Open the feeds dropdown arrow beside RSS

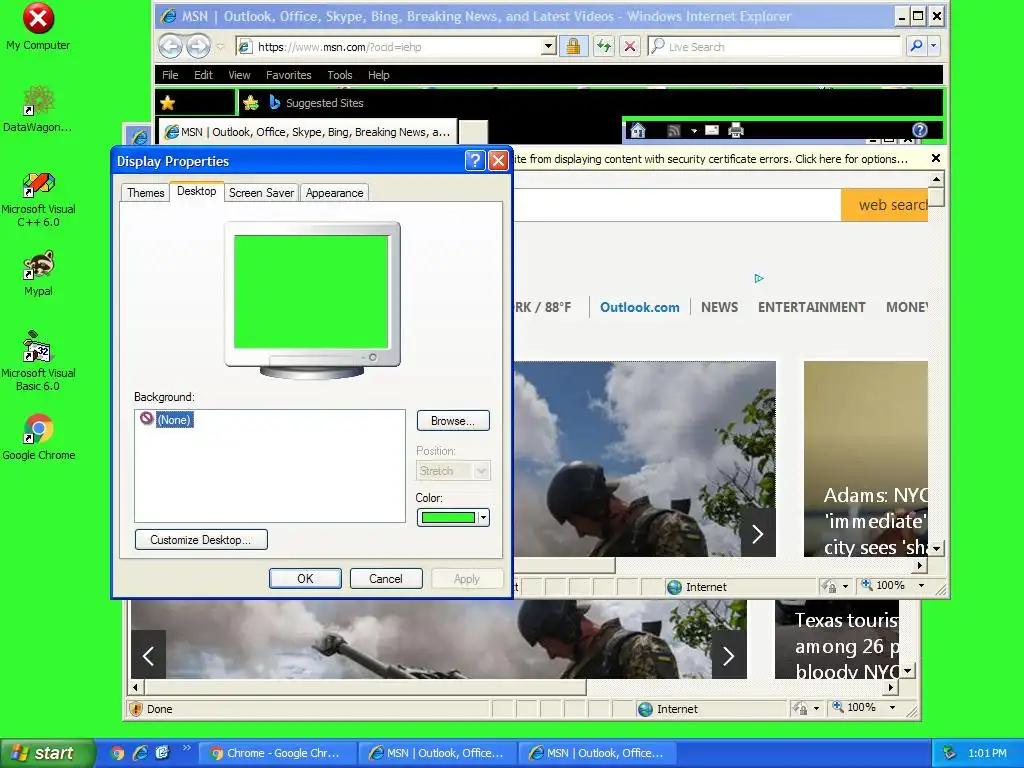pyautogui.click(x=694, y=131)
